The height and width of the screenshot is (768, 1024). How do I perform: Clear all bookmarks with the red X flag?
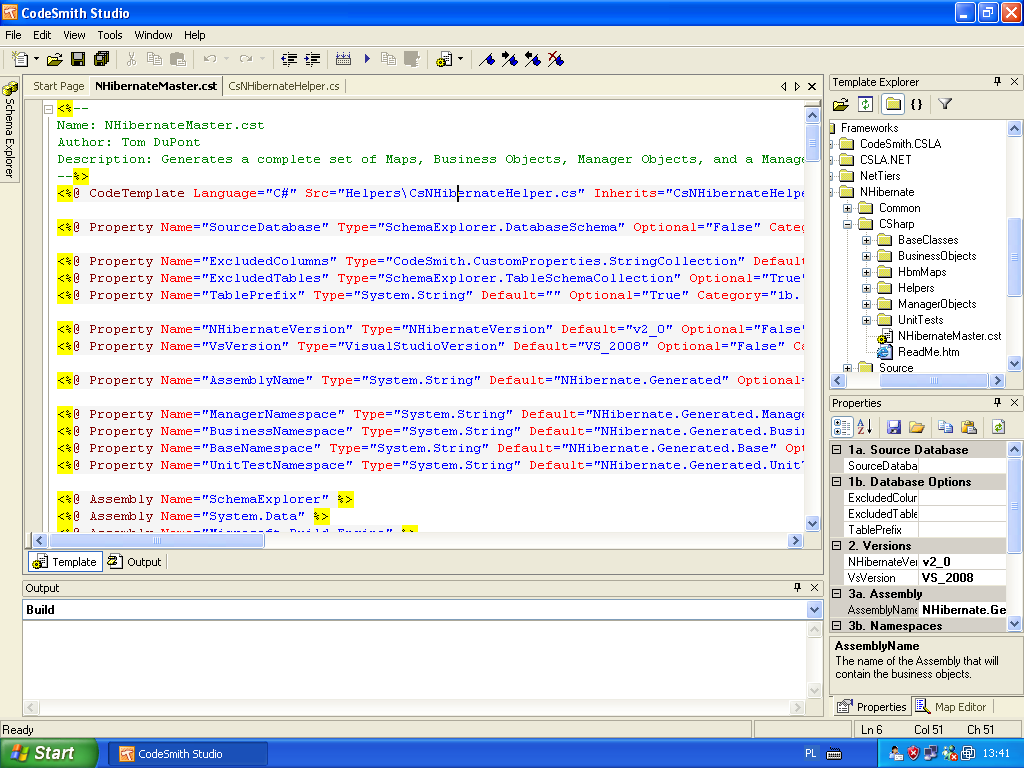coord(556,59)
